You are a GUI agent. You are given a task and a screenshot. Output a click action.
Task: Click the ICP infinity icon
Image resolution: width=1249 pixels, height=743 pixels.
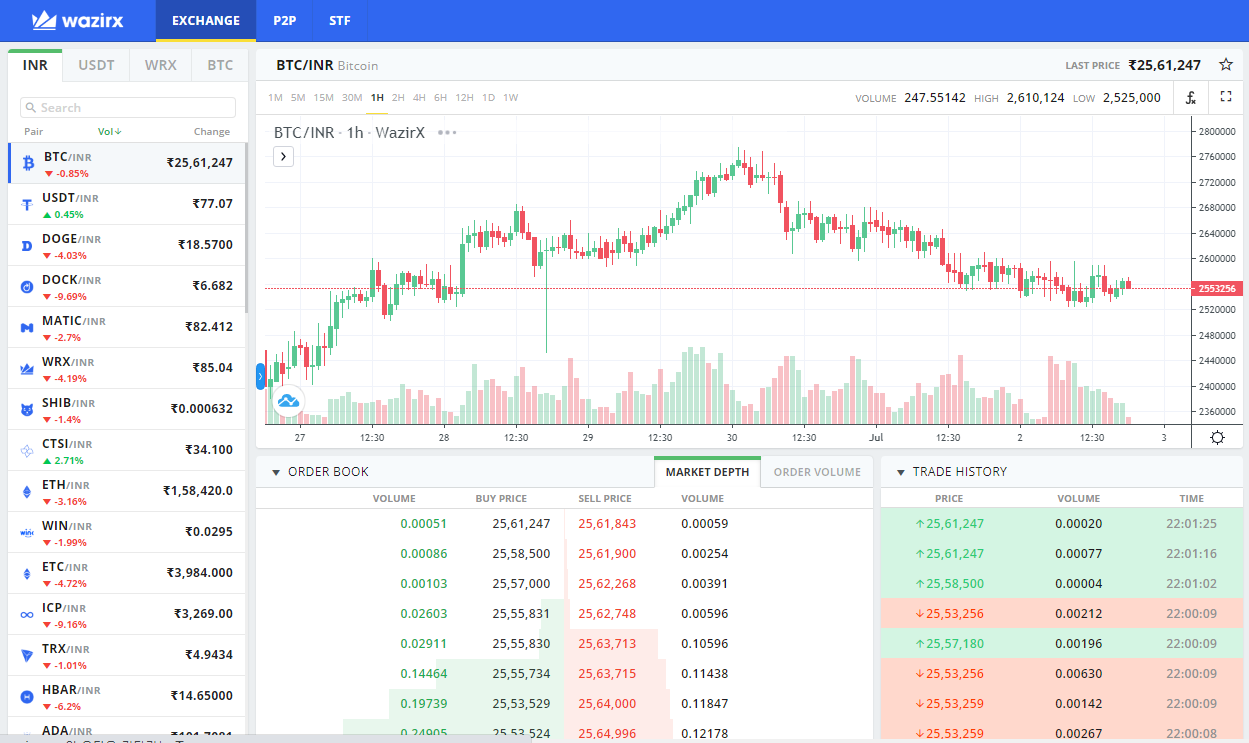(27, 614)
